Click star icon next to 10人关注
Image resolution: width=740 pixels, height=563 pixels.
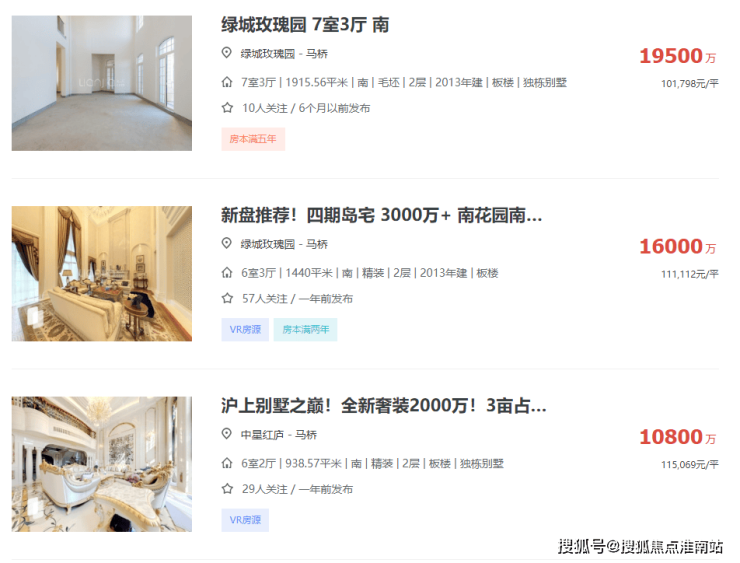click(x=227, y=108)
